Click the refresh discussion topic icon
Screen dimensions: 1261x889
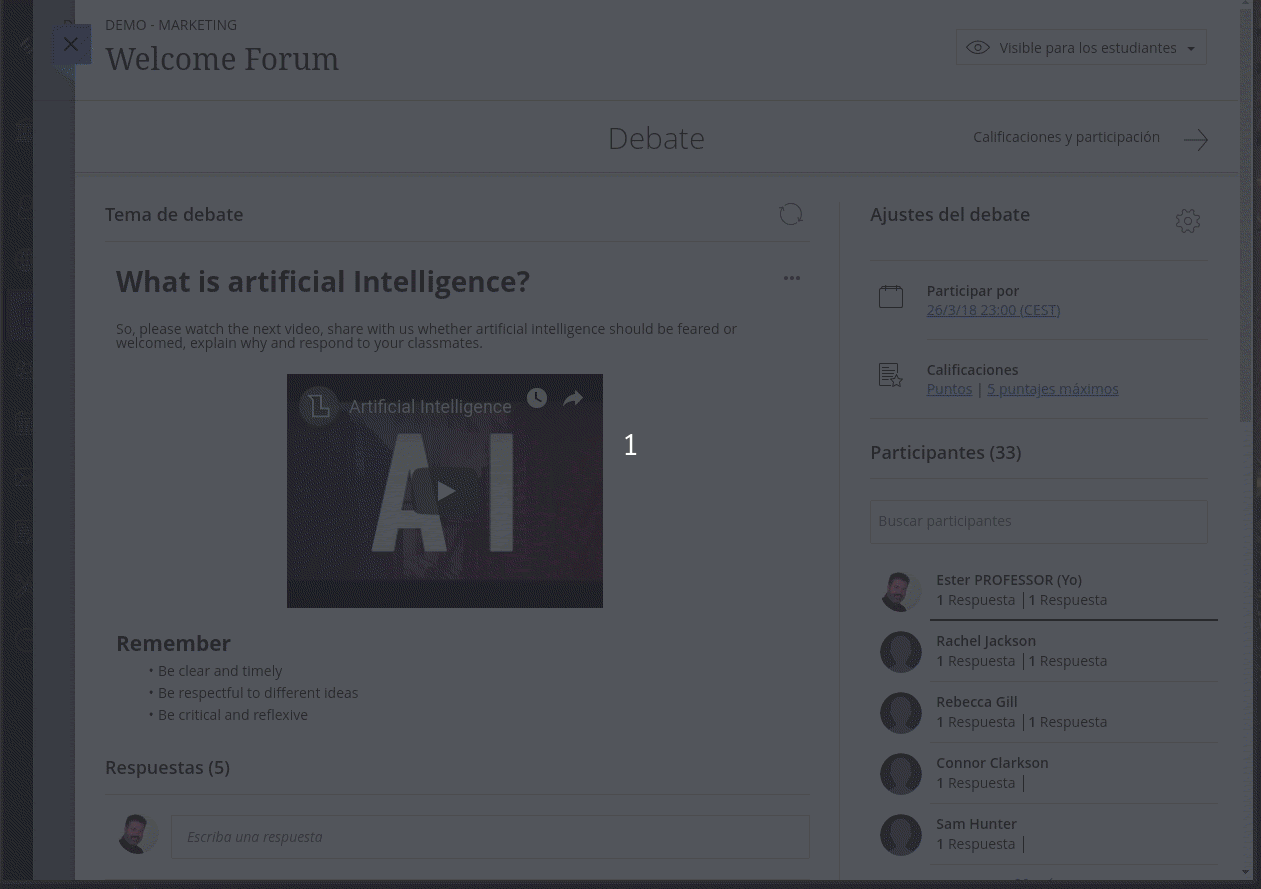[x=791, y=214]
